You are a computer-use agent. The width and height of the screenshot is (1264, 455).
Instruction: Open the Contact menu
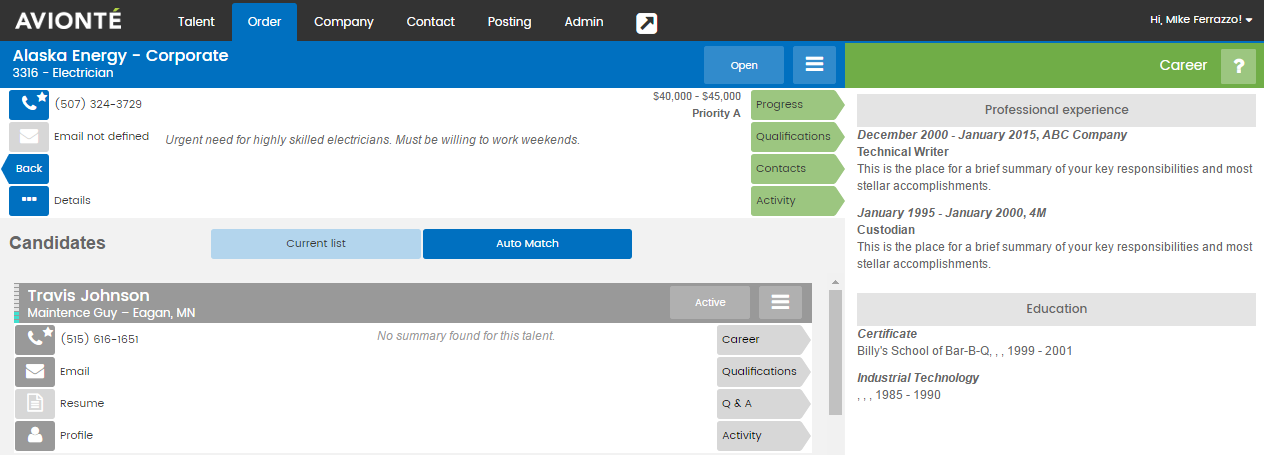(431, 21)
